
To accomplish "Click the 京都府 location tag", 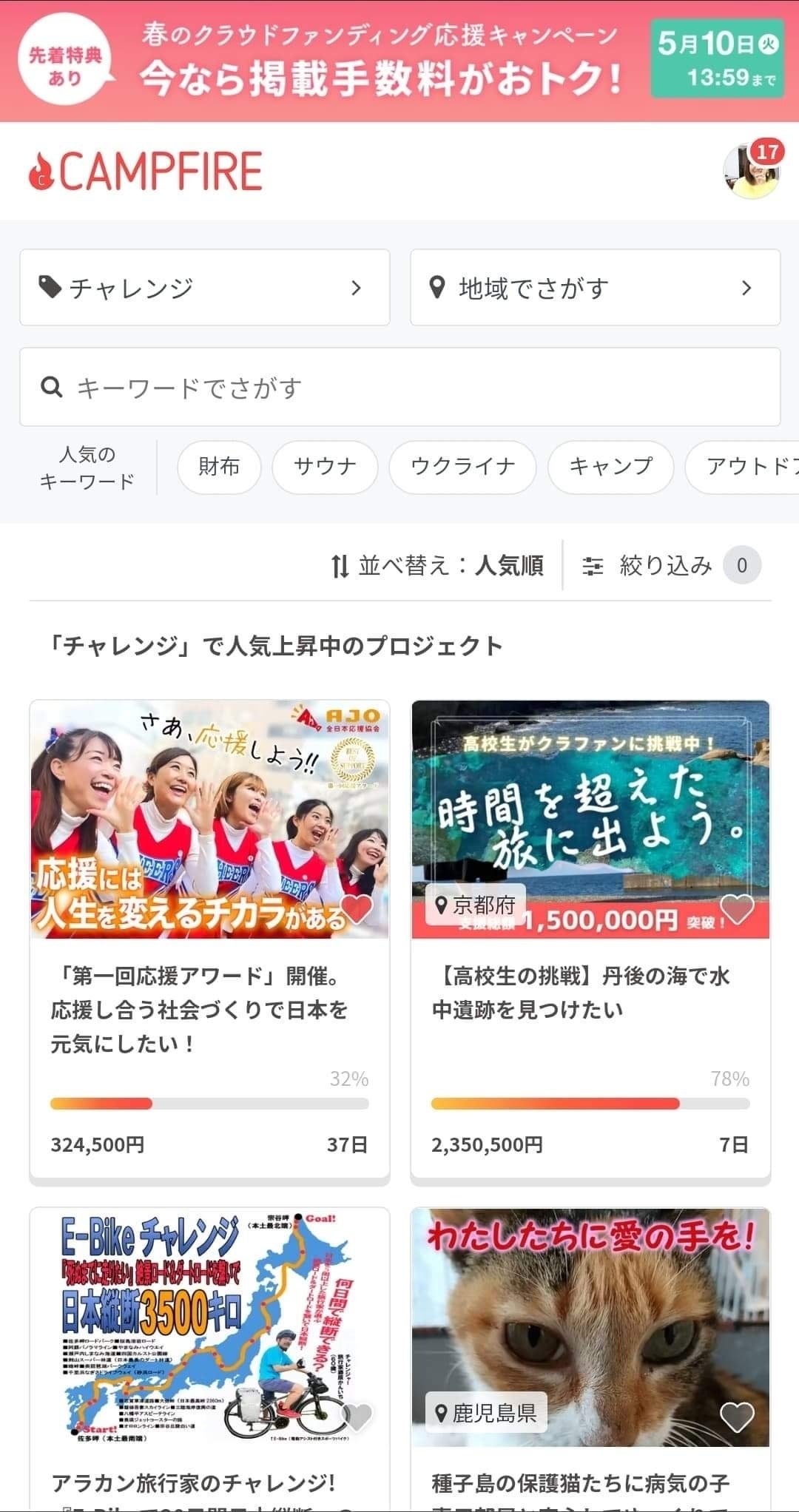I will [475, 904].
